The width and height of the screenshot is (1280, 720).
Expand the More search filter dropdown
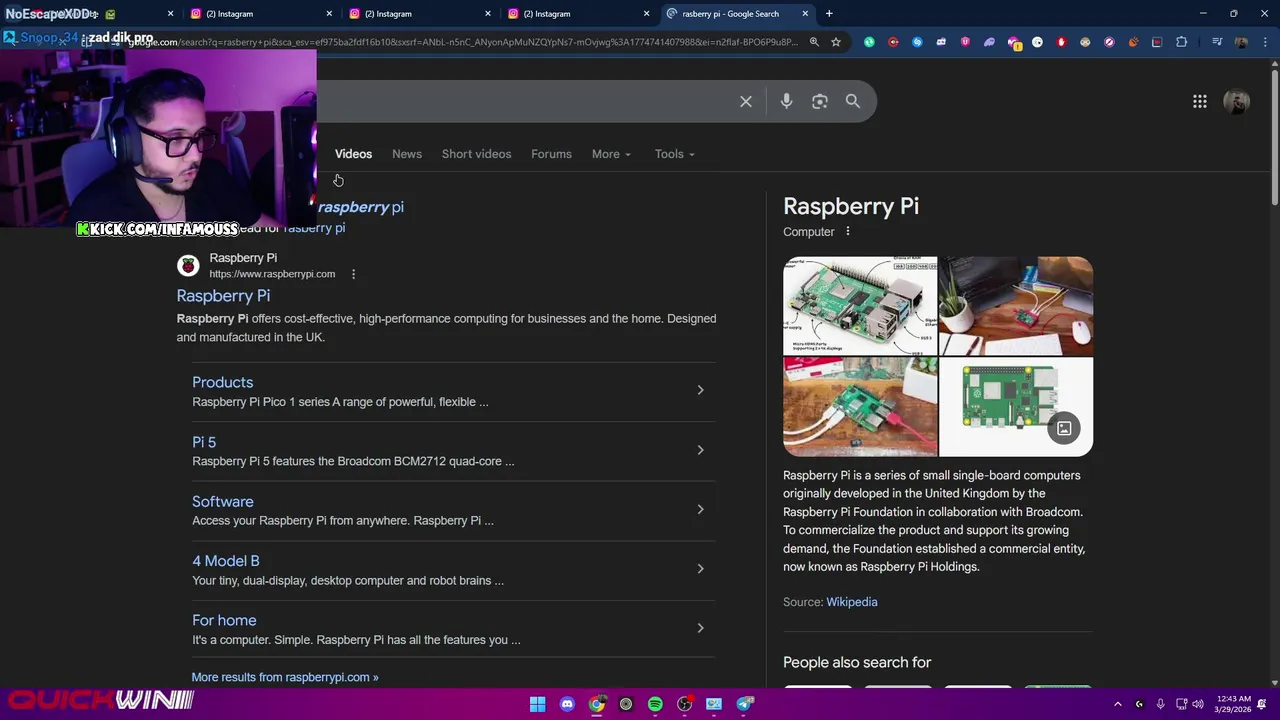point(611,154)
